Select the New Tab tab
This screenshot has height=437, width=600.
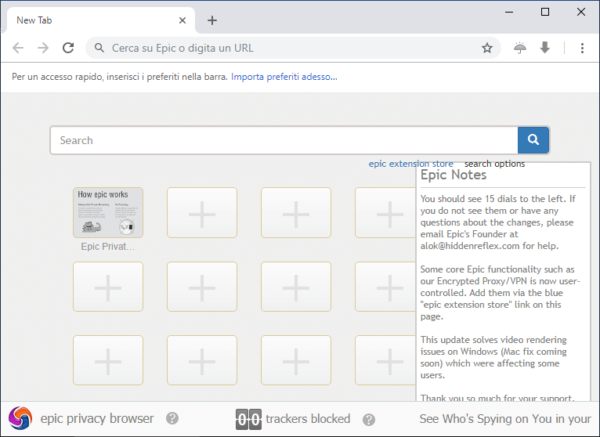point(99,20)
